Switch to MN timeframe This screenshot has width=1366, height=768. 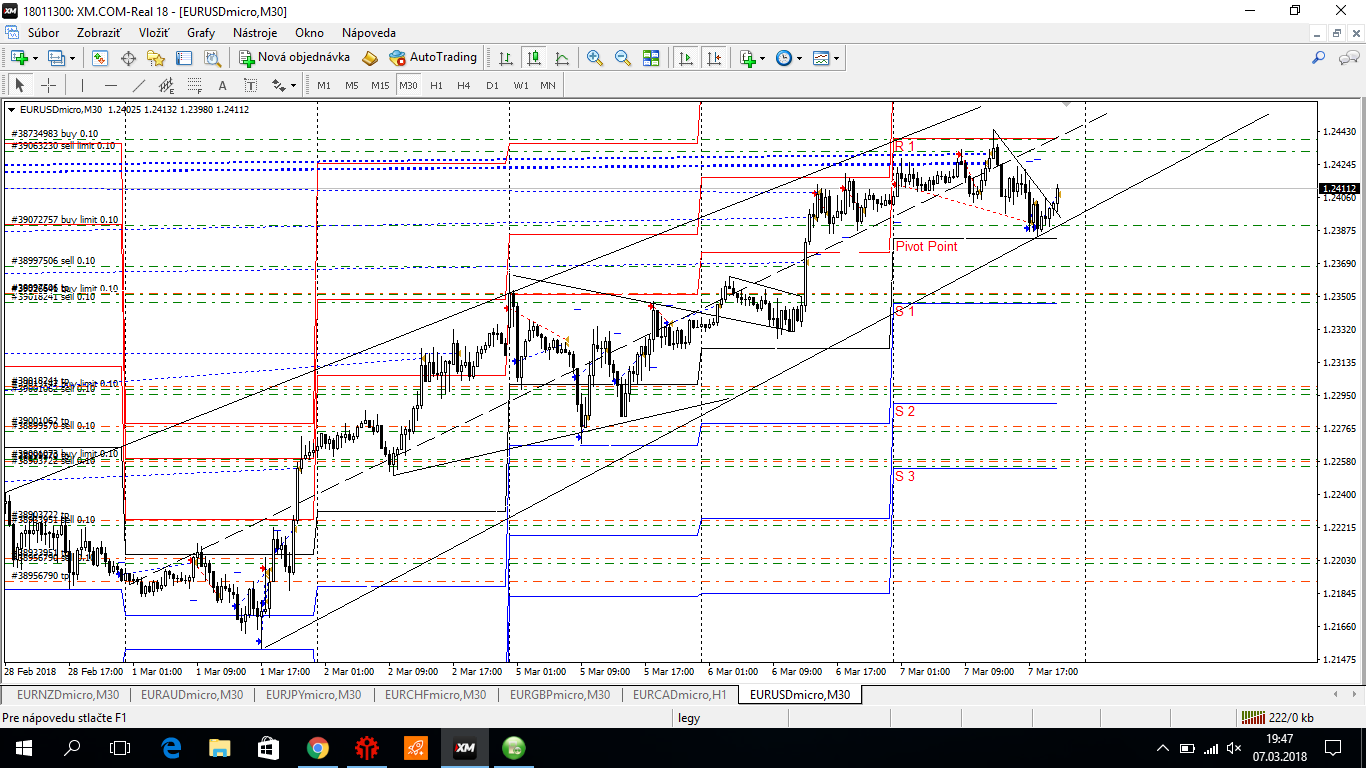548,85
